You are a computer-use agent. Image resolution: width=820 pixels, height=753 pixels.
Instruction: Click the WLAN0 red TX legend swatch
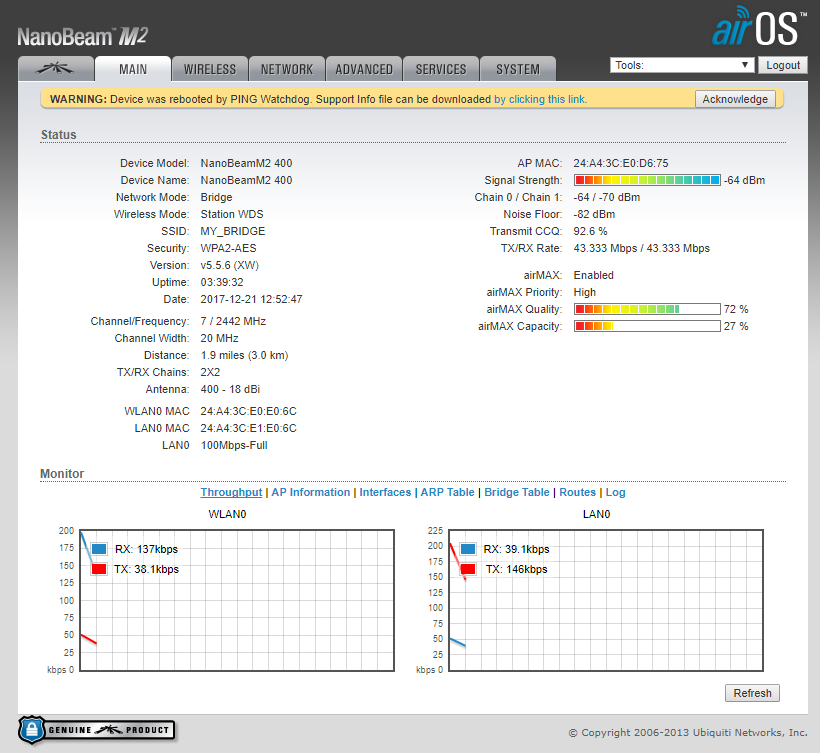(99, 569)
